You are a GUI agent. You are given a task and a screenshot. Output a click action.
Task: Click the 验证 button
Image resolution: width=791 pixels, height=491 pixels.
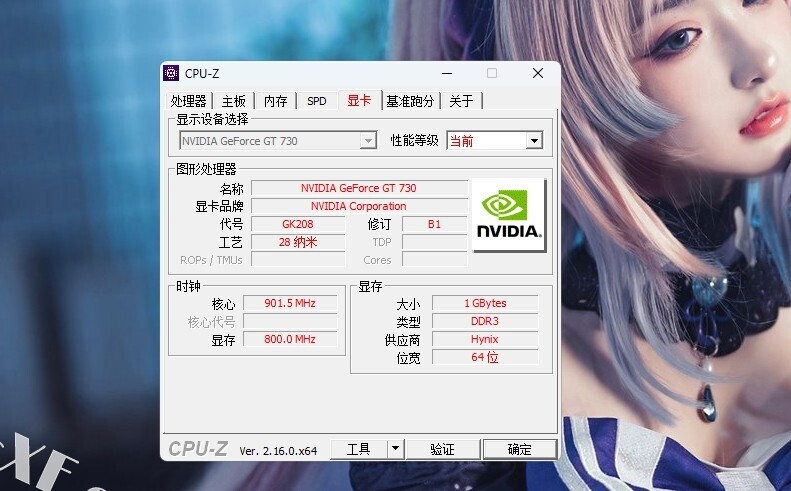443,449
